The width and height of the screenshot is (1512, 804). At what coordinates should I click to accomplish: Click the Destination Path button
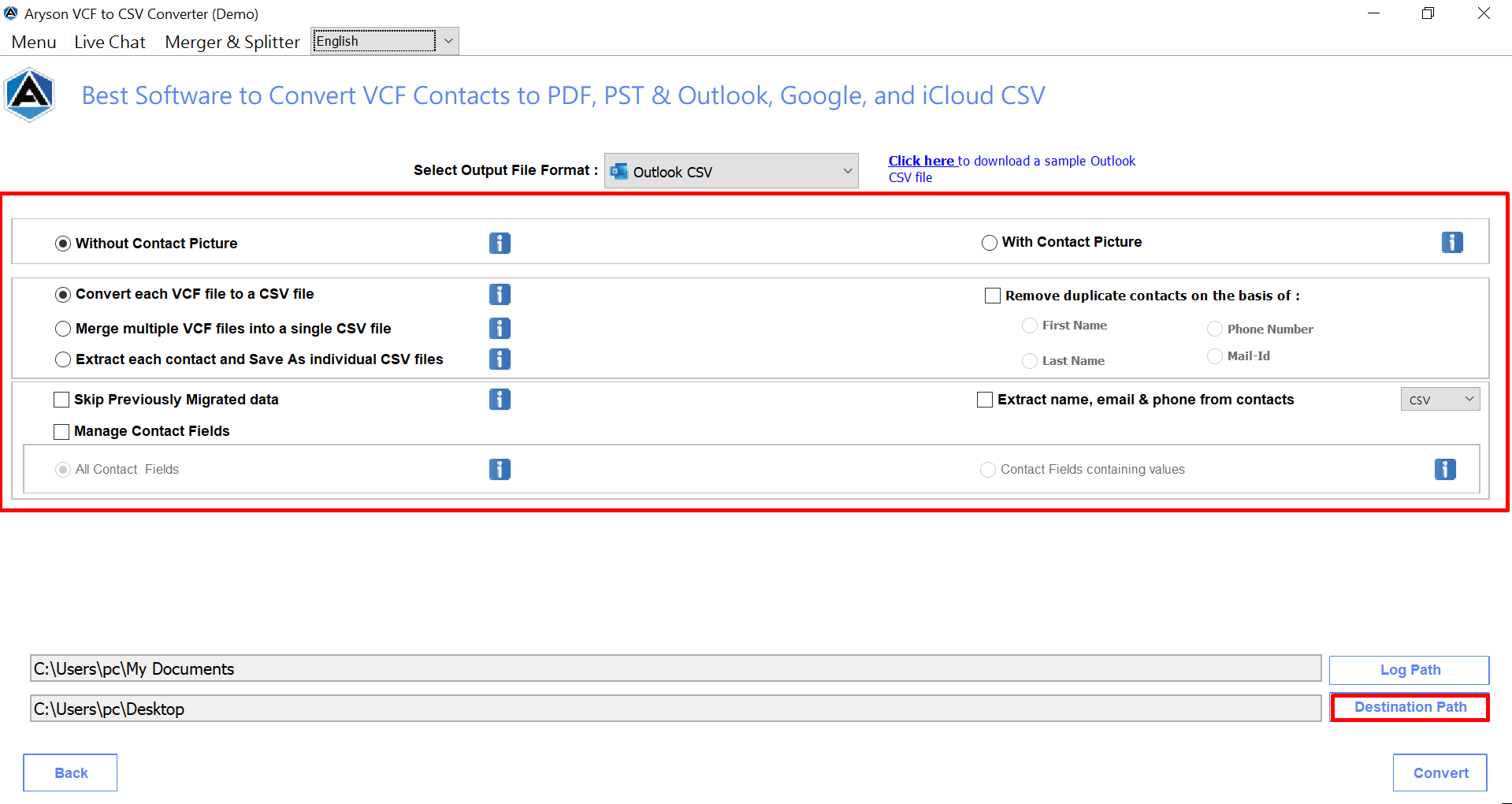(1410, 707)
